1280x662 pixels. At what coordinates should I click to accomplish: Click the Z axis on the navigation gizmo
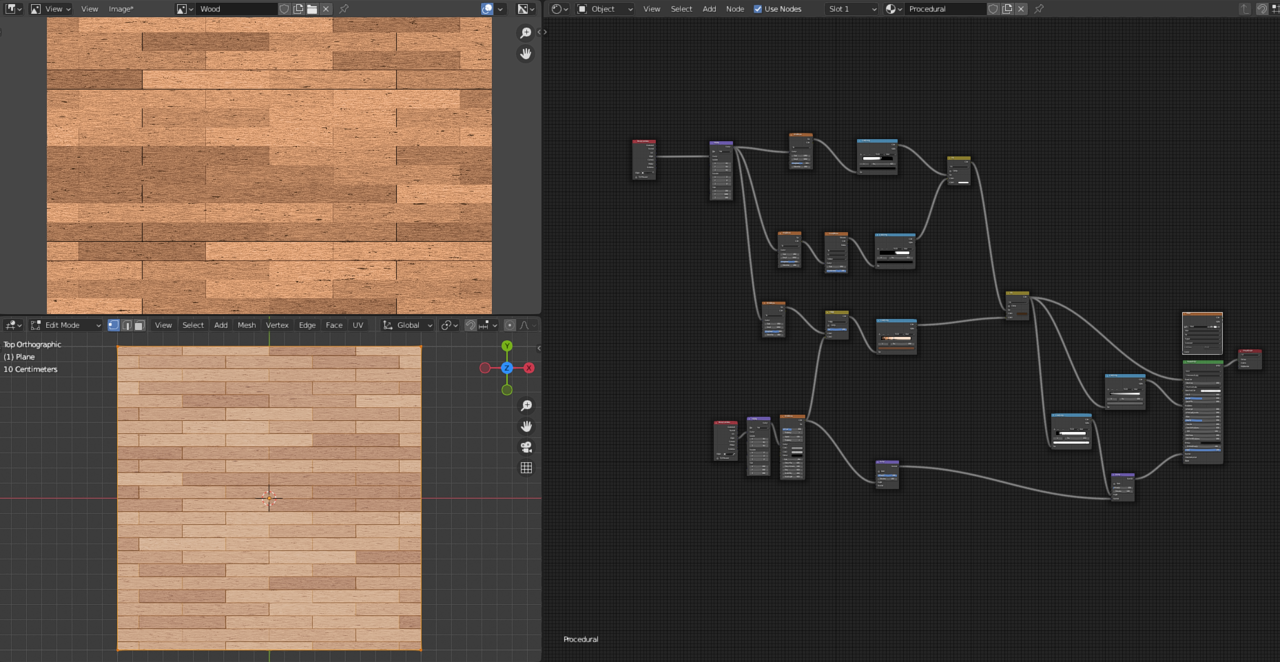click(x=507, y=368)
